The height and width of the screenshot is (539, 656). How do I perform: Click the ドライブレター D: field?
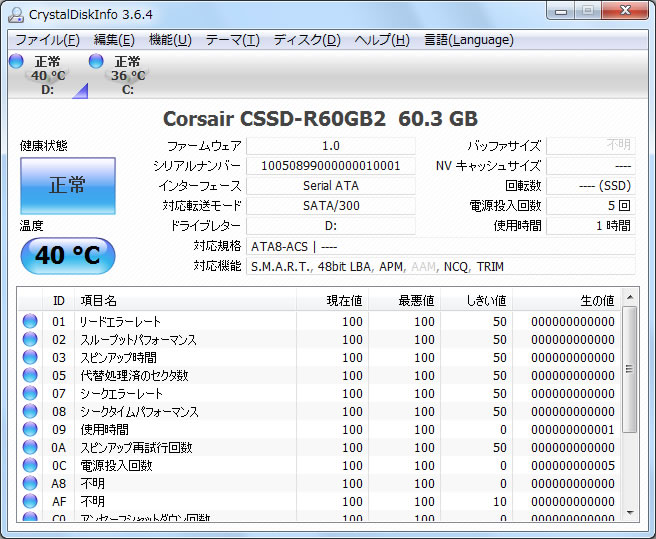(331, 226)
